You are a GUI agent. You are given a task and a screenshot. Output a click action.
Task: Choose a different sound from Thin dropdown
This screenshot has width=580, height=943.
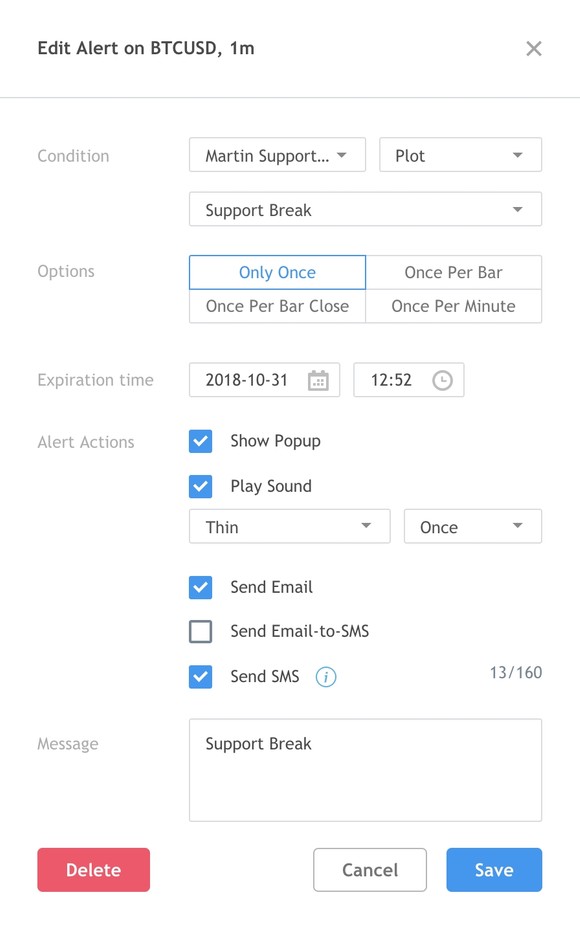[x=289, y=526]
